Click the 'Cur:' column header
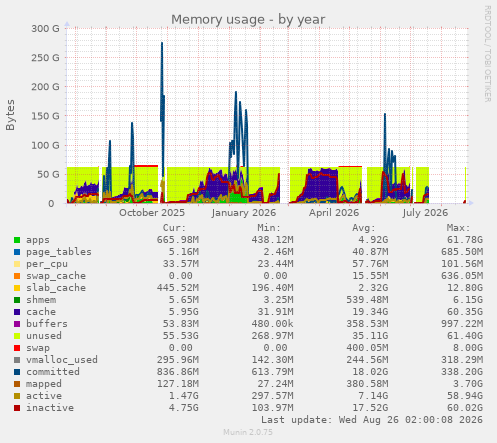497x443 pixels. tap(174, 228)
